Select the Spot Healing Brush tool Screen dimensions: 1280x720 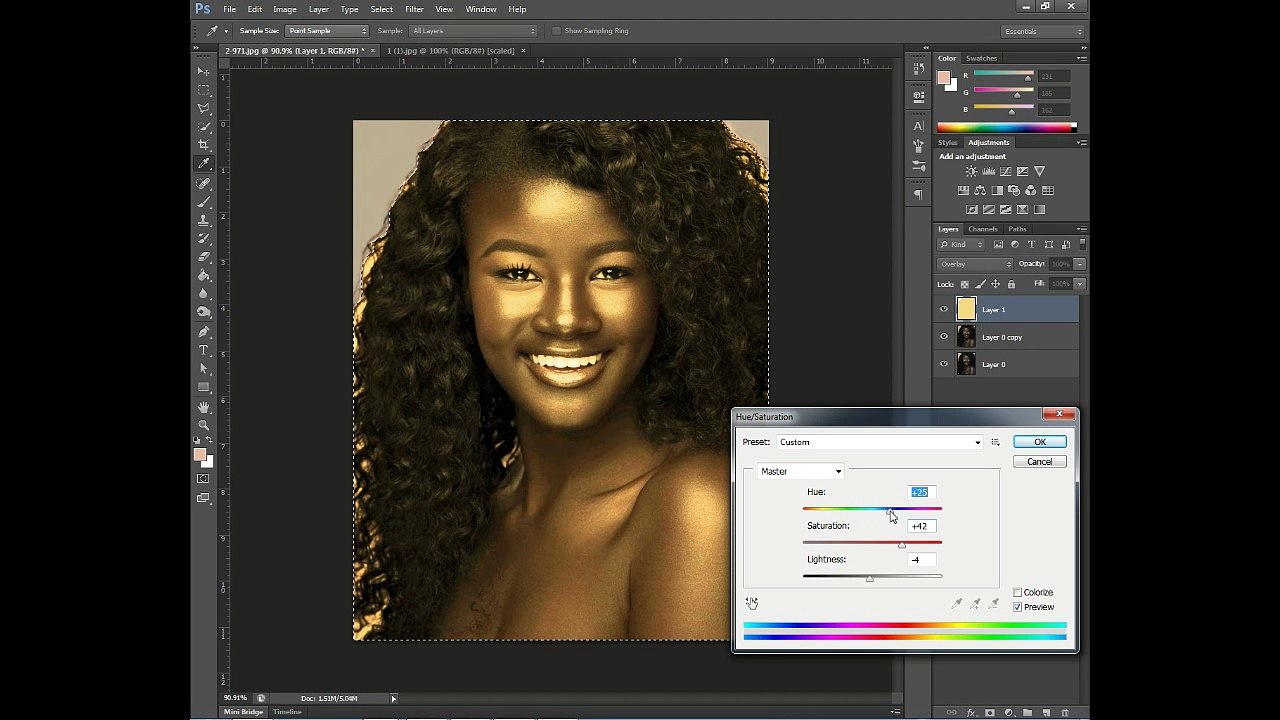204,183
